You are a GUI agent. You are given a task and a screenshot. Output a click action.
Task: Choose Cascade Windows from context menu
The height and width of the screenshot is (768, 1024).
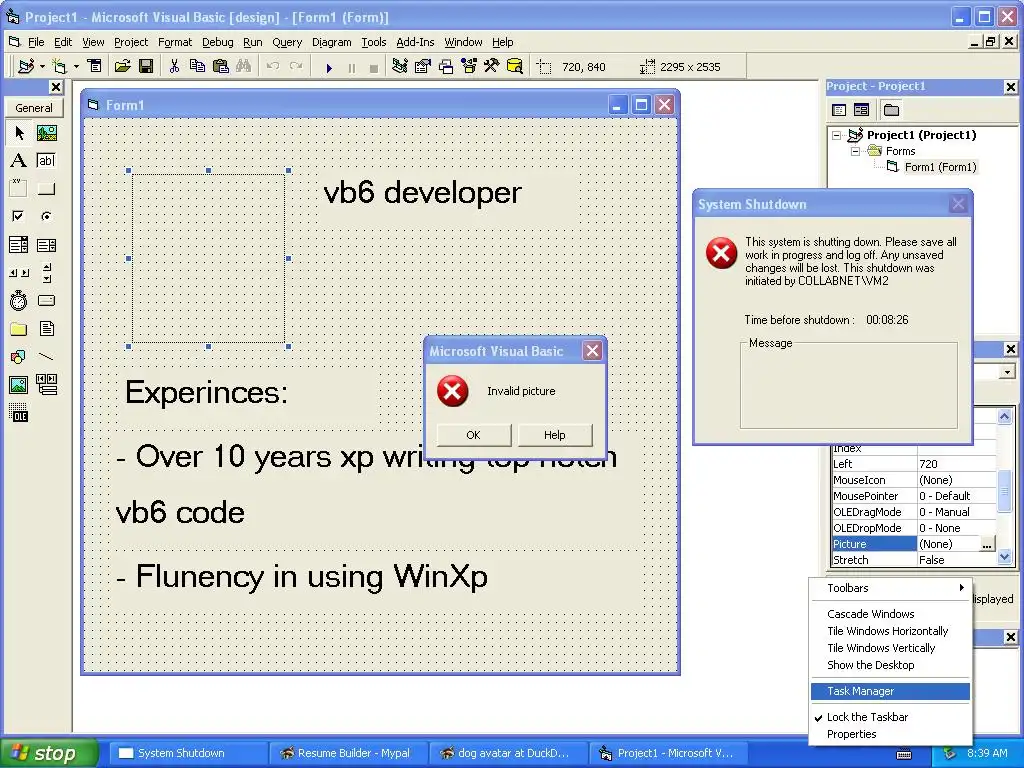tap(891, 614)
